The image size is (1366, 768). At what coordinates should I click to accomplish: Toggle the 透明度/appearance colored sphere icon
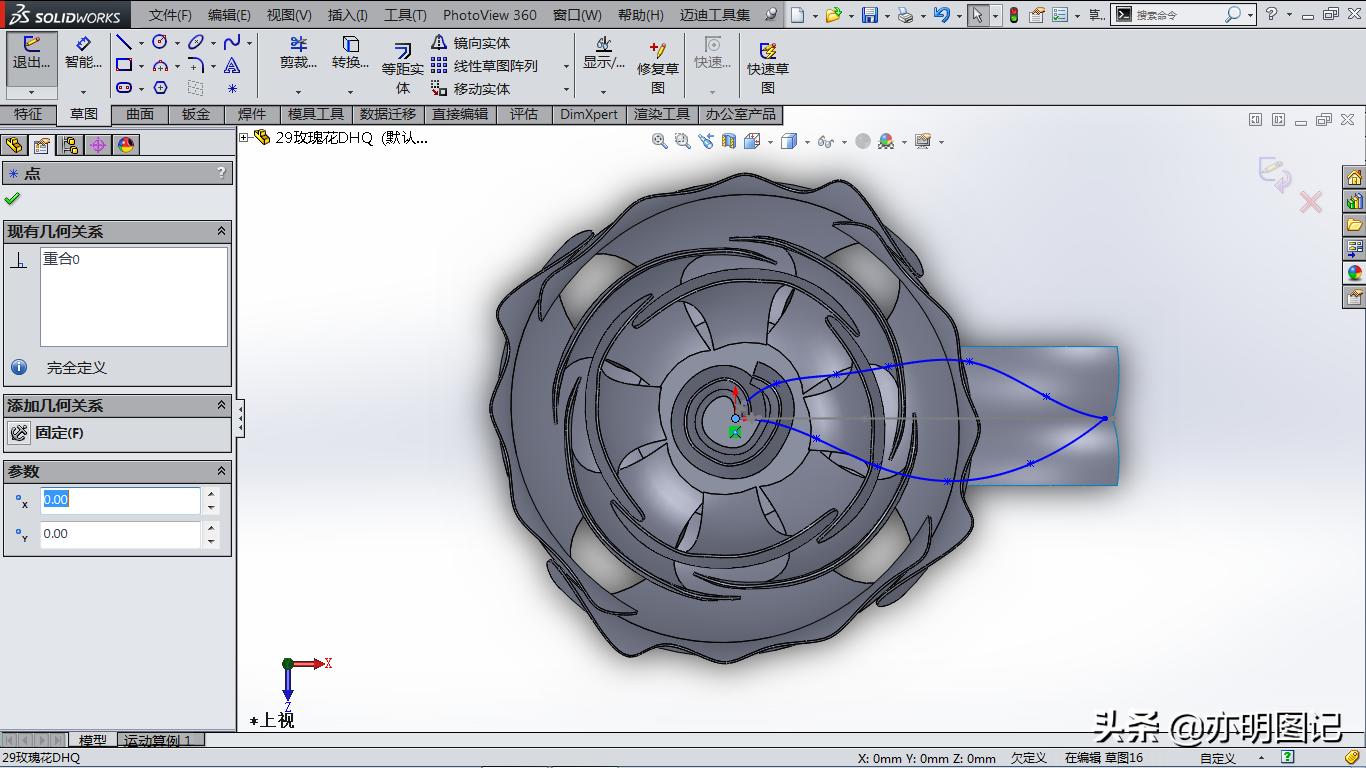point(887,141)
